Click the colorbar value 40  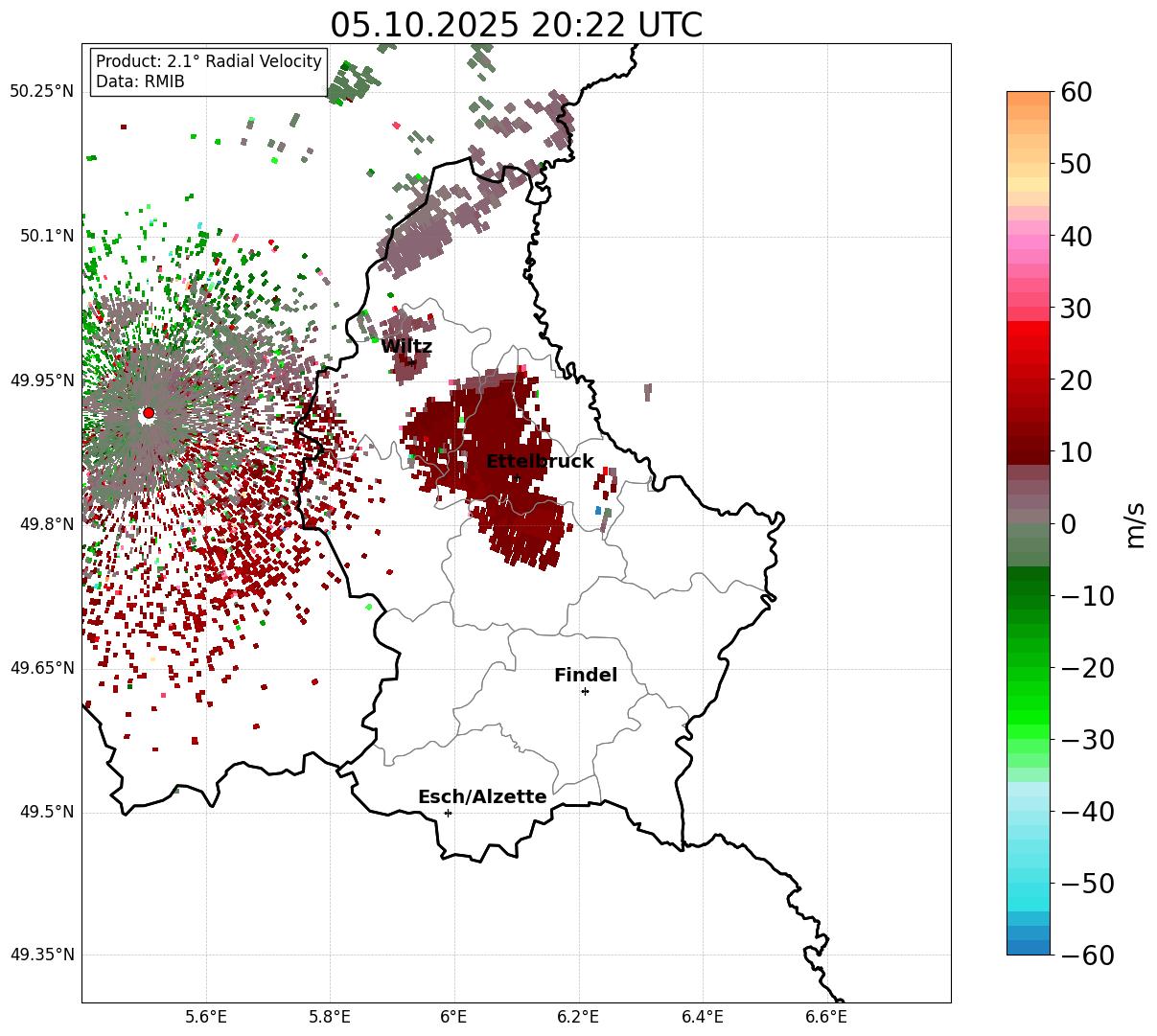coord(1075,236)
